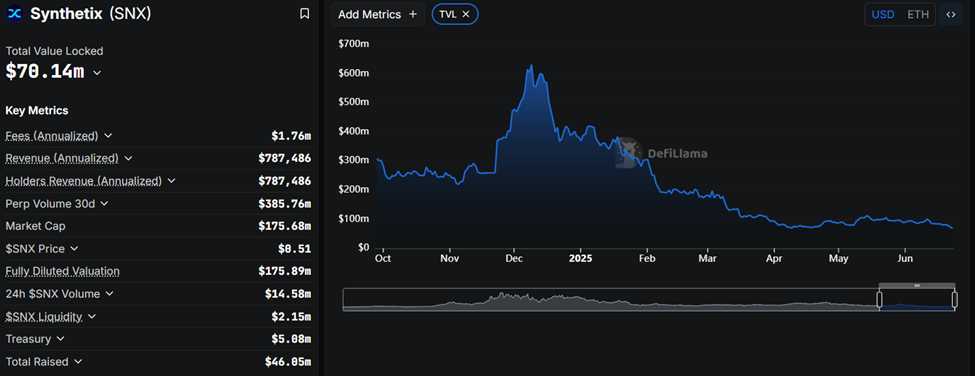Open the Add Metrics menu
This screenshot has height=376, width=975.
coord(377,14)
